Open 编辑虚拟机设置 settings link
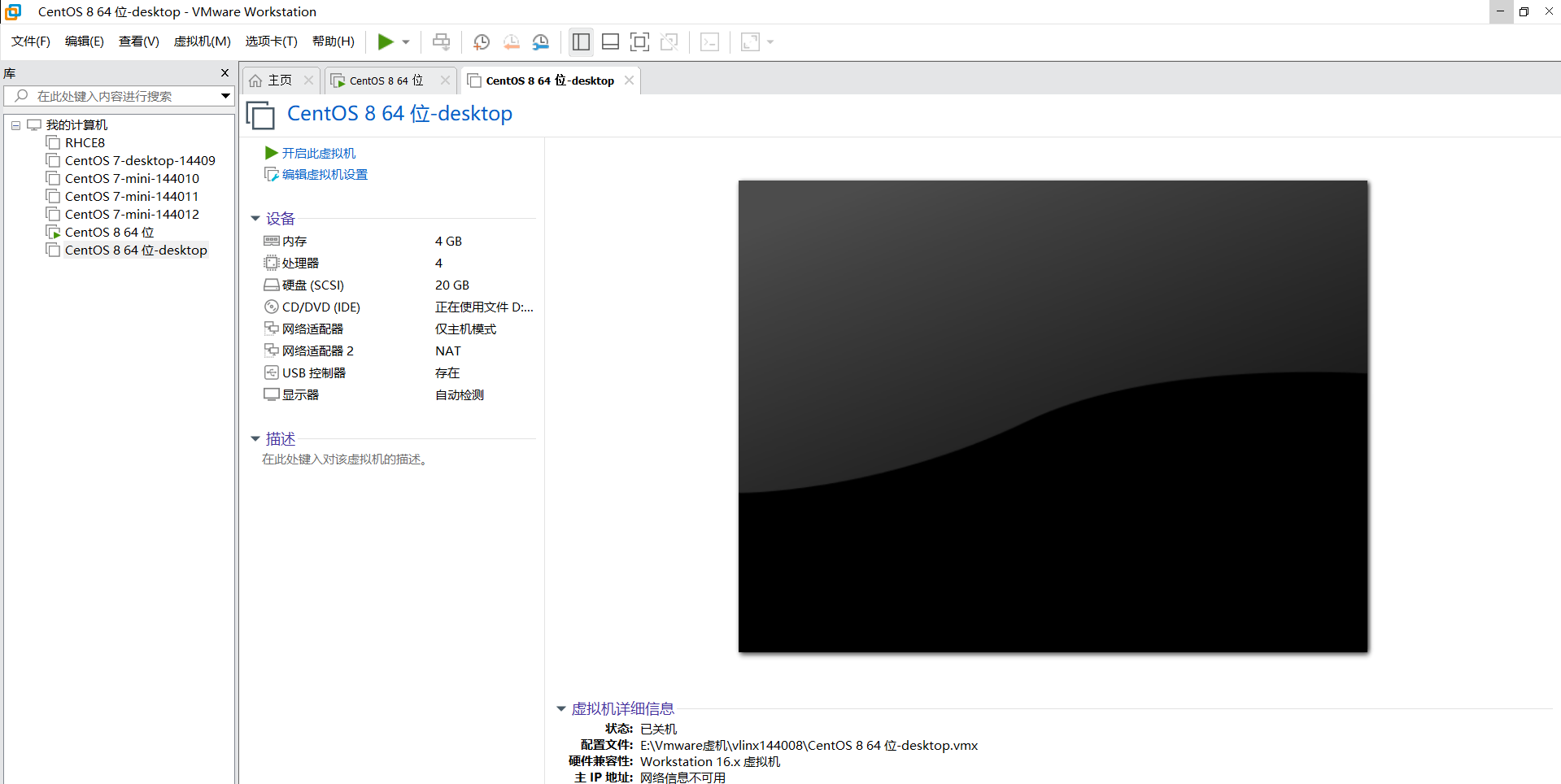 coord(324,174)
